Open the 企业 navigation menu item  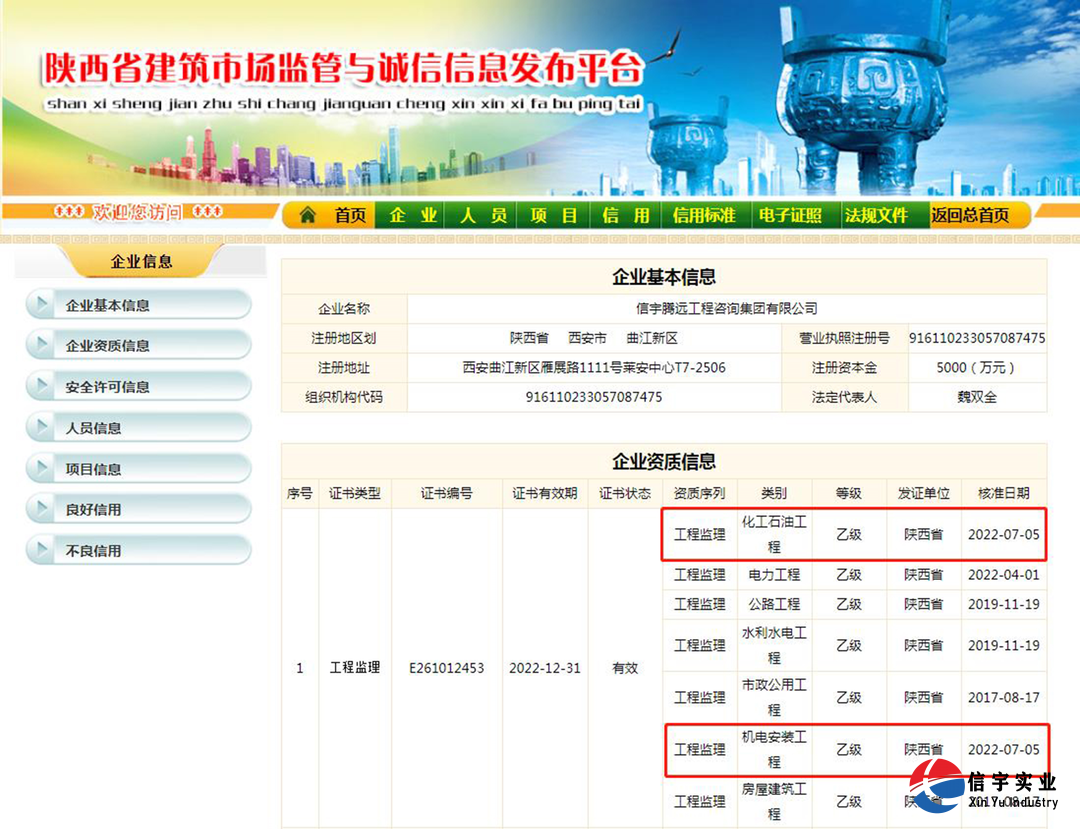coord(413,216)
